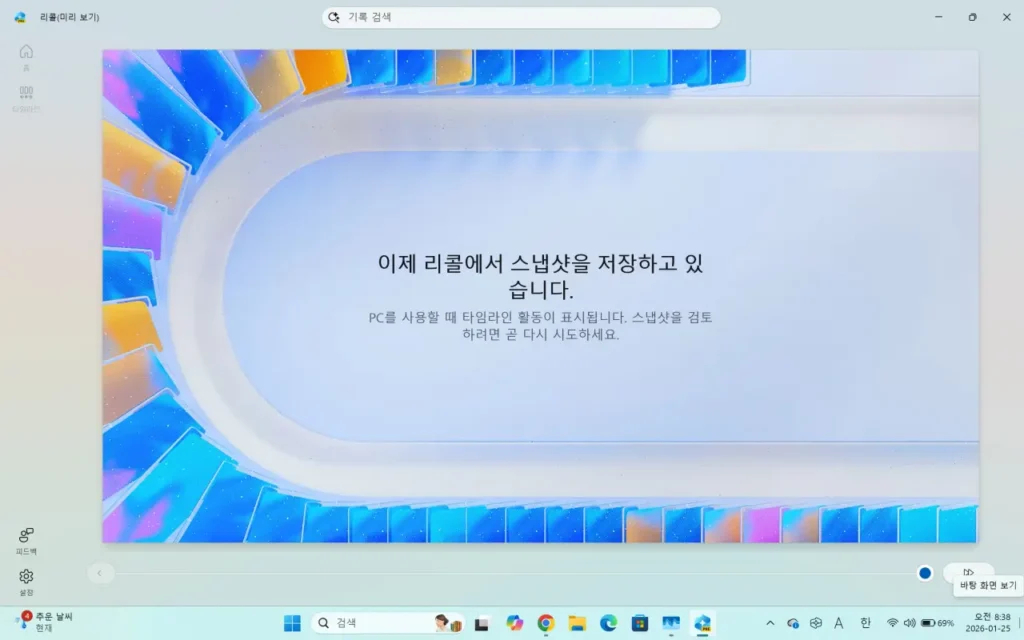Open the Timeline view in sidebar
The image size is (1024, 640).
(x=26, y=97)
